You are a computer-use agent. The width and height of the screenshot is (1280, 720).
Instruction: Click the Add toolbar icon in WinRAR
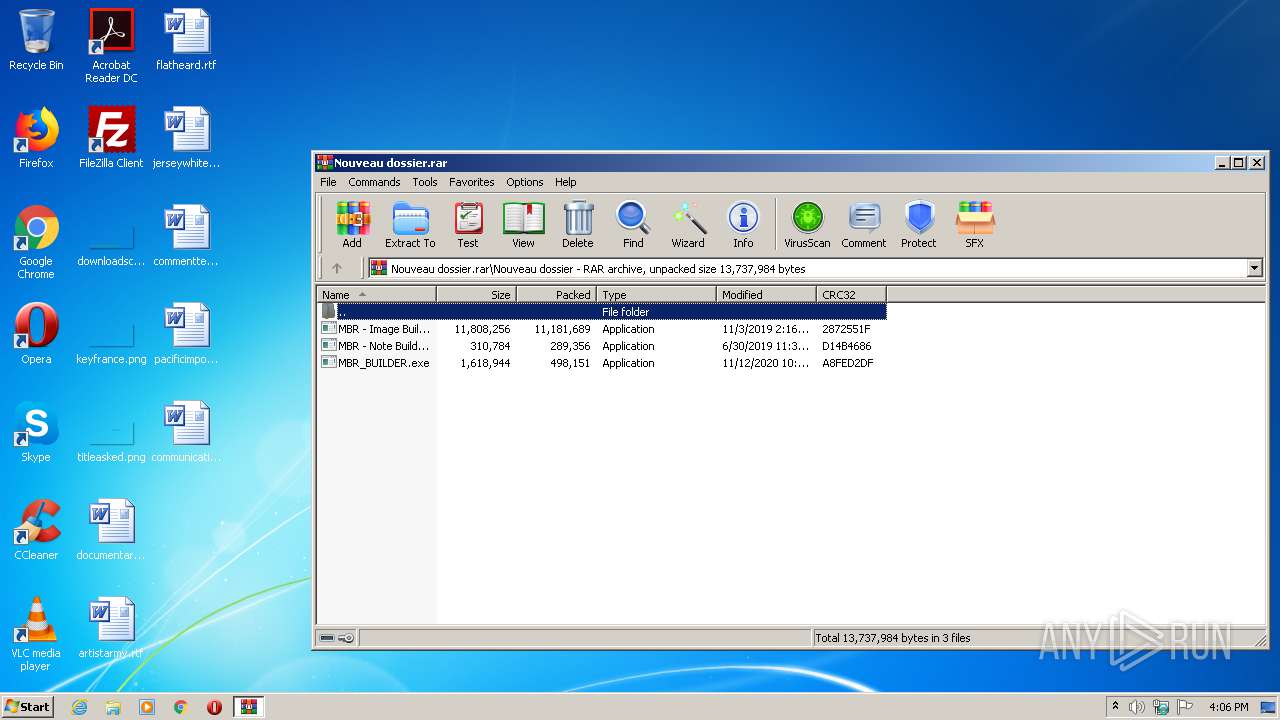click(352, 225)
